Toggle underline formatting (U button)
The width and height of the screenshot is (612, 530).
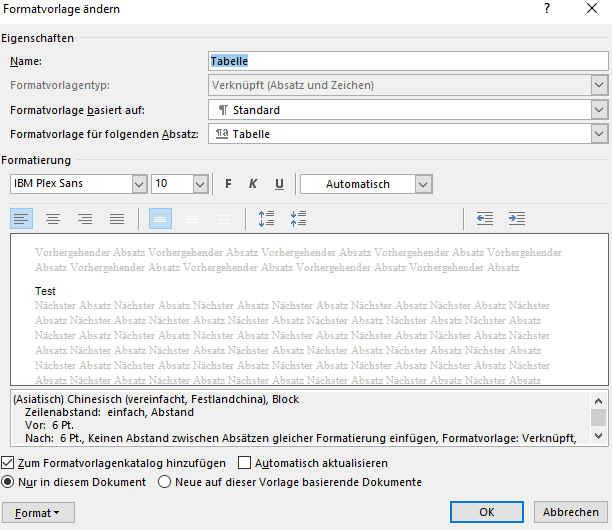pyautogui.click(x=279, y=184)
